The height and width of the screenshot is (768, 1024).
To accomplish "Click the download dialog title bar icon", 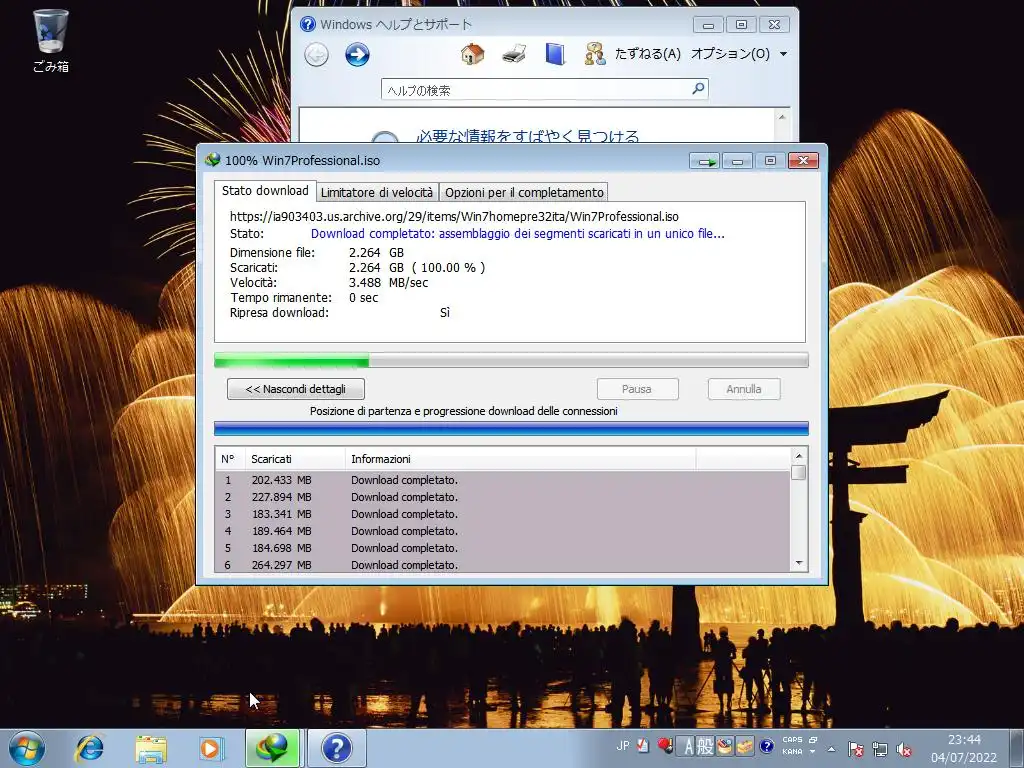I will (x=212, y=160).
